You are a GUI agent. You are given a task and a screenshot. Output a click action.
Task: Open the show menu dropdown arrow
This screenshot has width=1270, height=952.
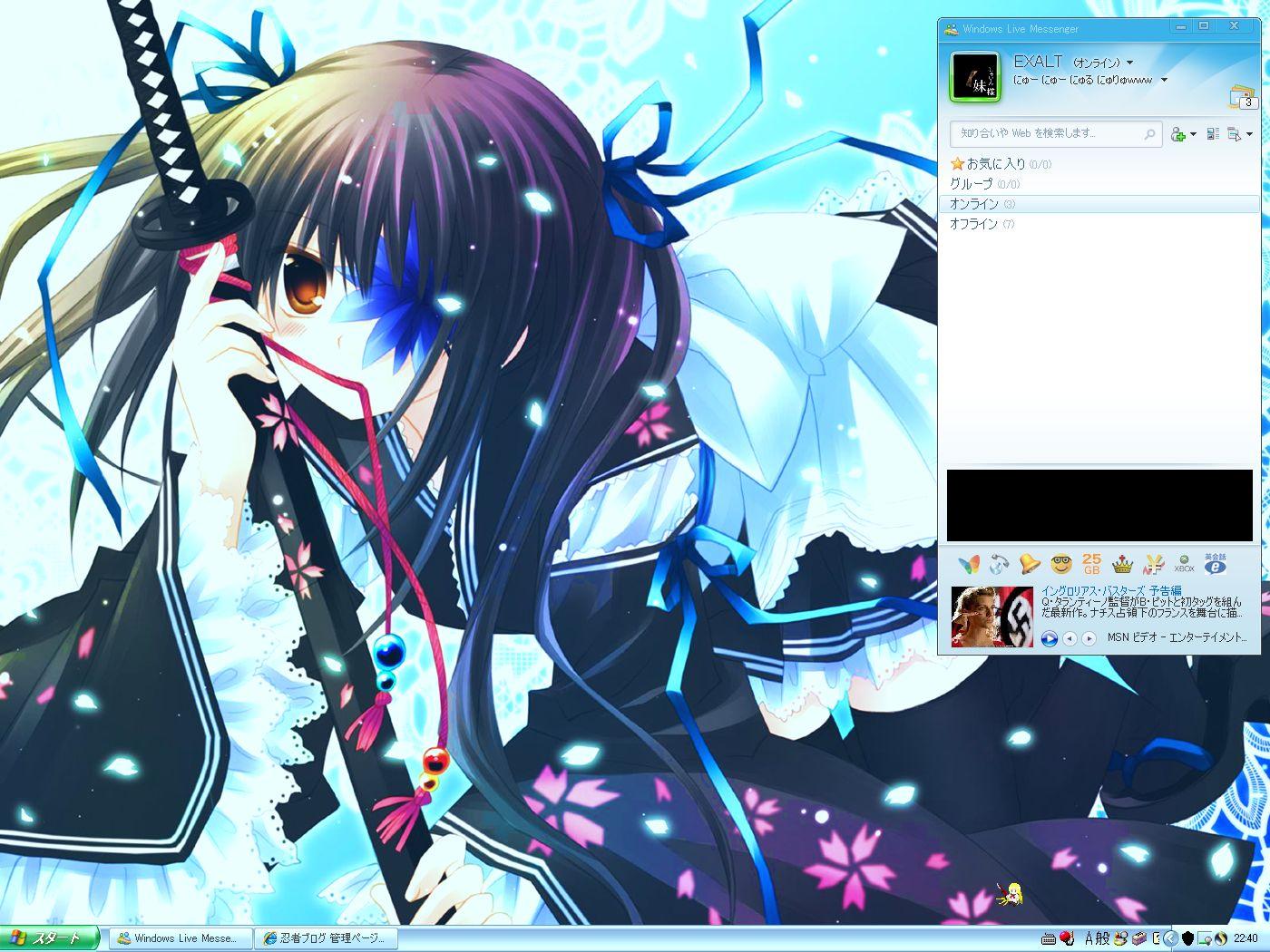(1249, 134)
